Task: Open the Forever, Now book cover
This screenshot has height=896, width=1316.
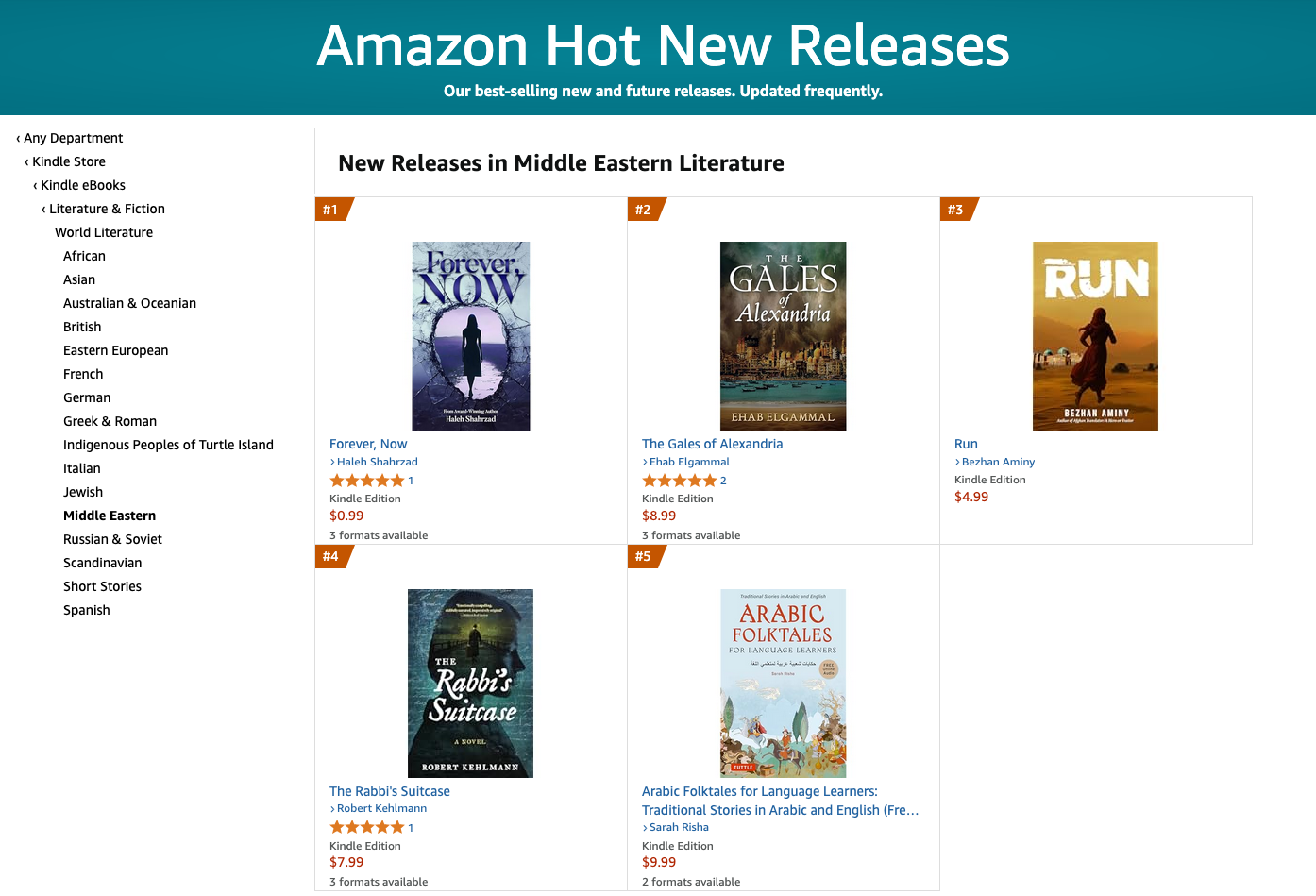Action: pyautogui.click(x=470, y=335)
